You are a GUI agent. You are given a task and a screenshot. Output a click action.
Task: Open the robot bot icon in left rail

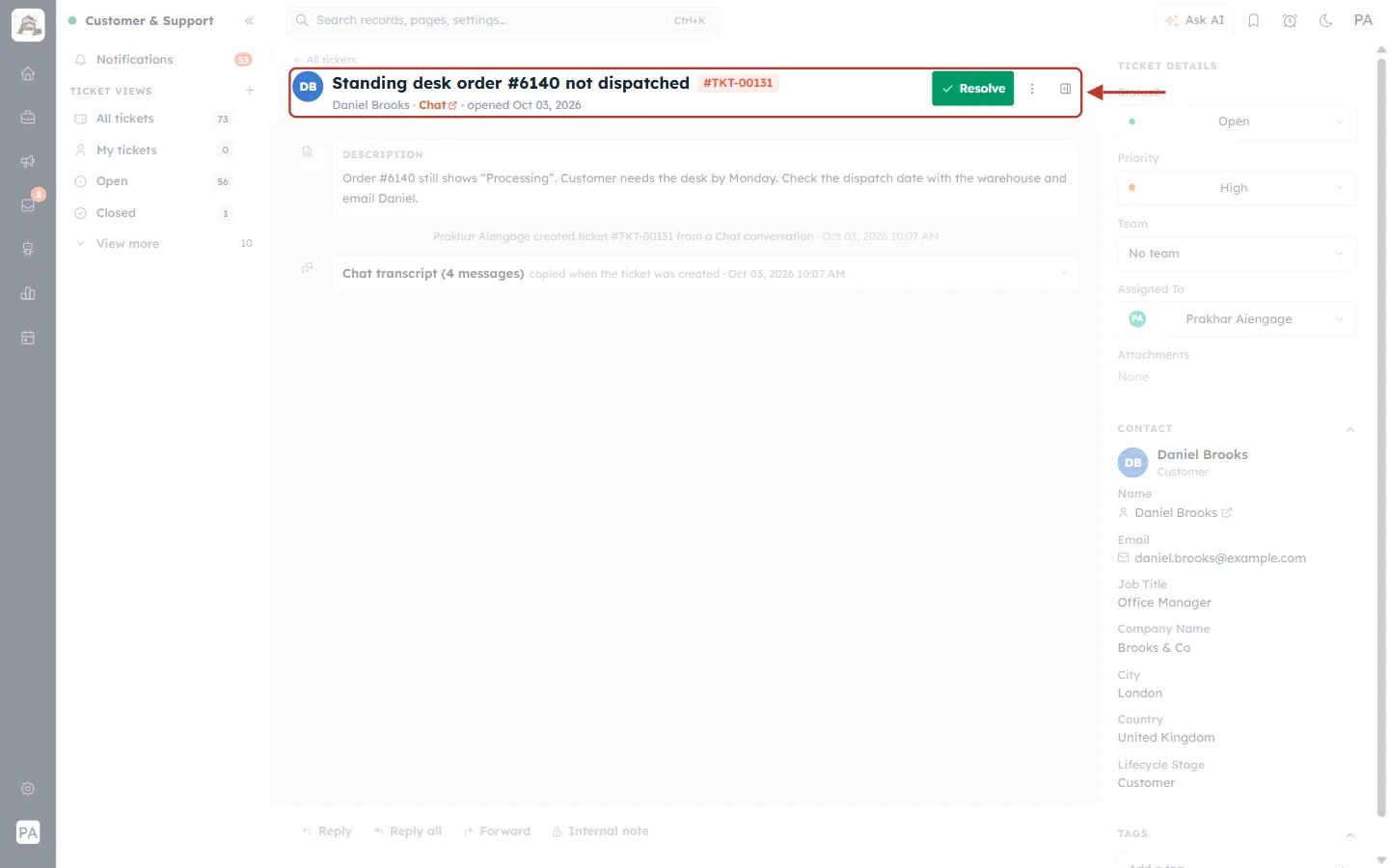[28, 249]
